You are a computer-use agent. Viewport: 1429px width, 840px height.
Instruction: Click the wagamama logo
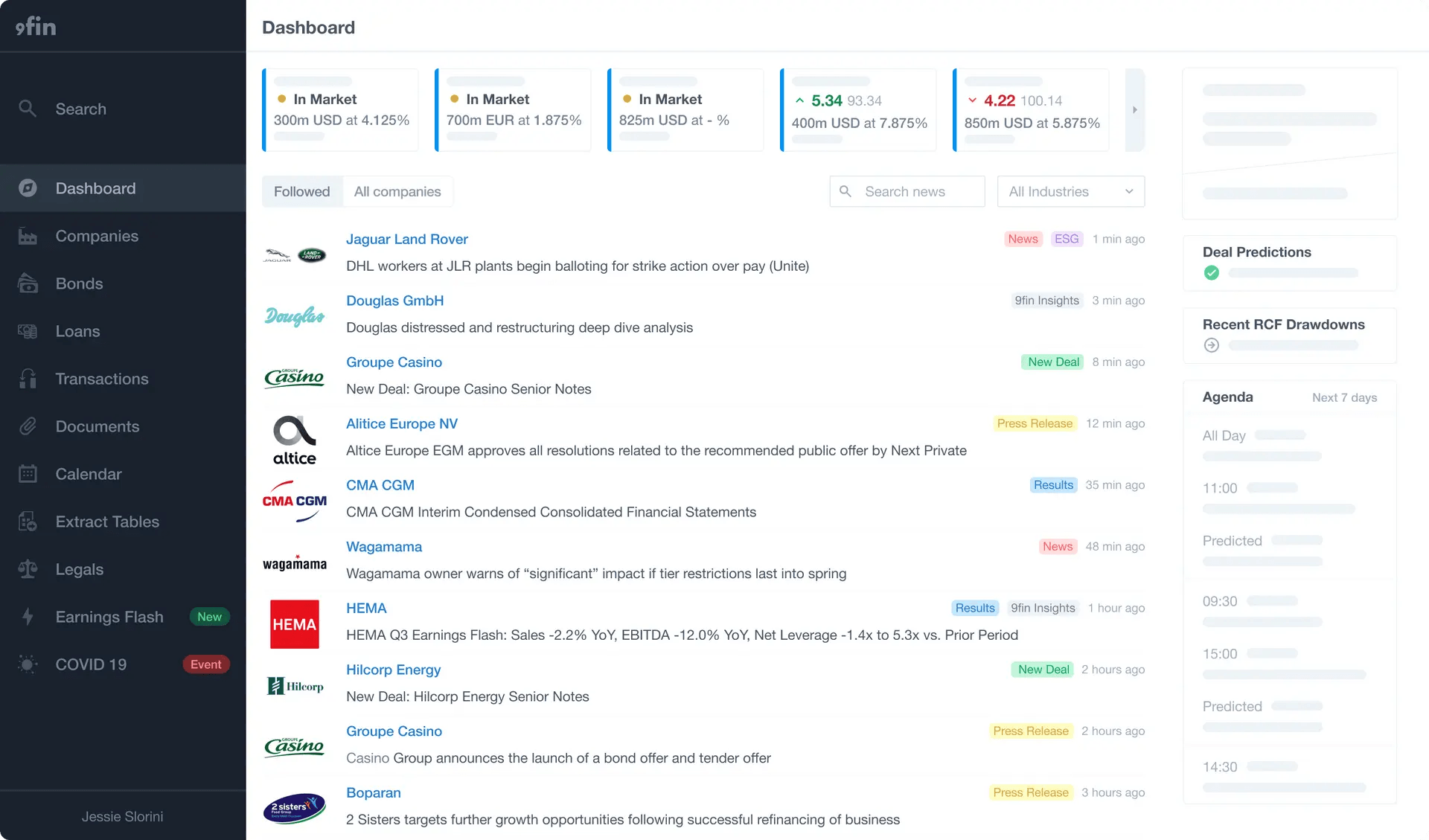click(x=295, y=563)
